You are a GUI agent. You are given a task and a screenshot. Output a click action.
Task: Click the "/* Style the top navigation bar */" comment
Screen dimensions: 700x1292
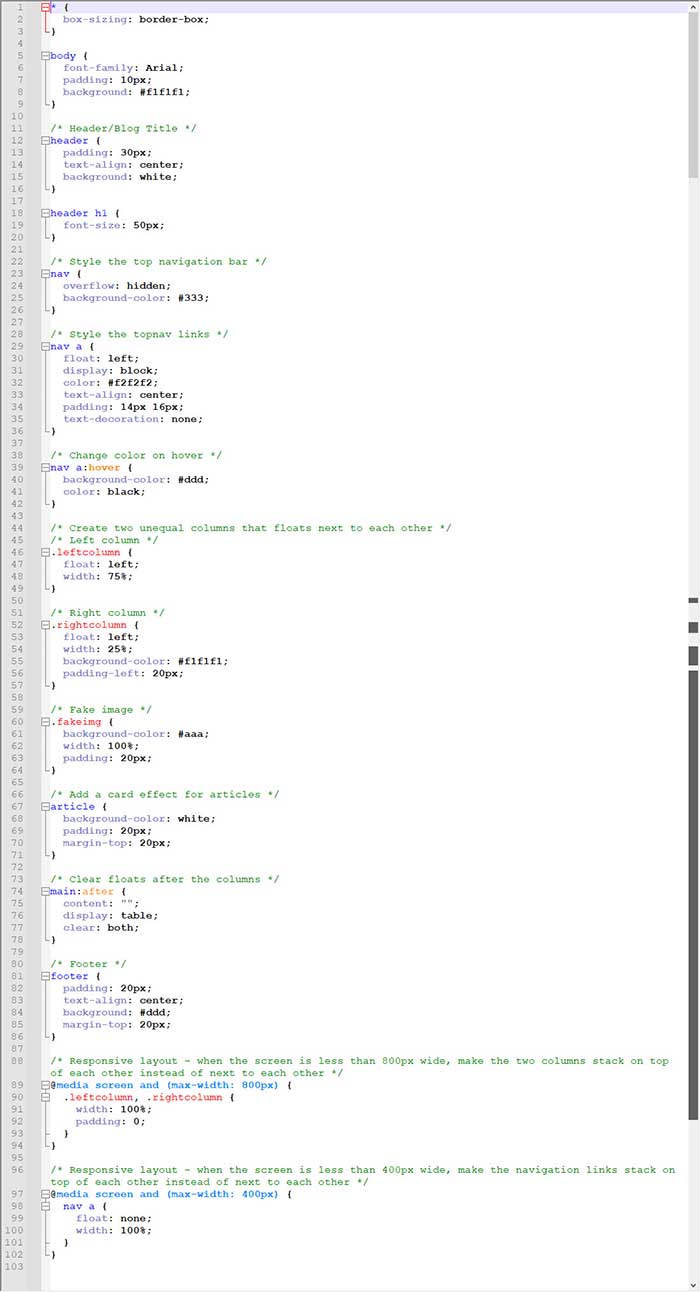click(x=160, y=262)
